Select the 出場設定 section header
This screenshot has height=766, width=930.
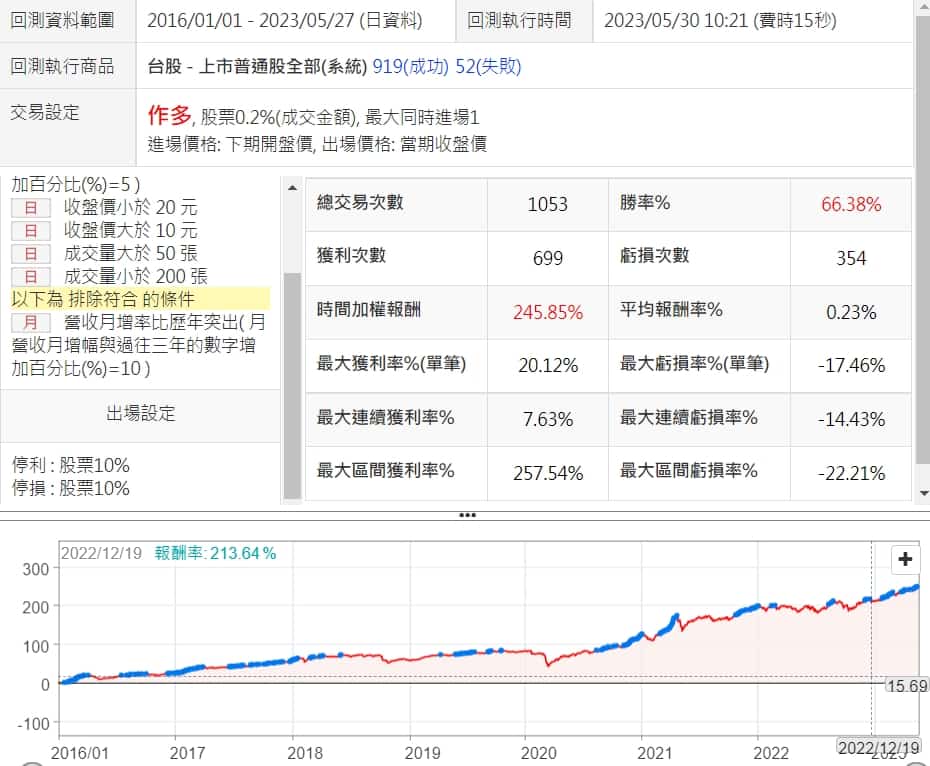tap(141, 414)
